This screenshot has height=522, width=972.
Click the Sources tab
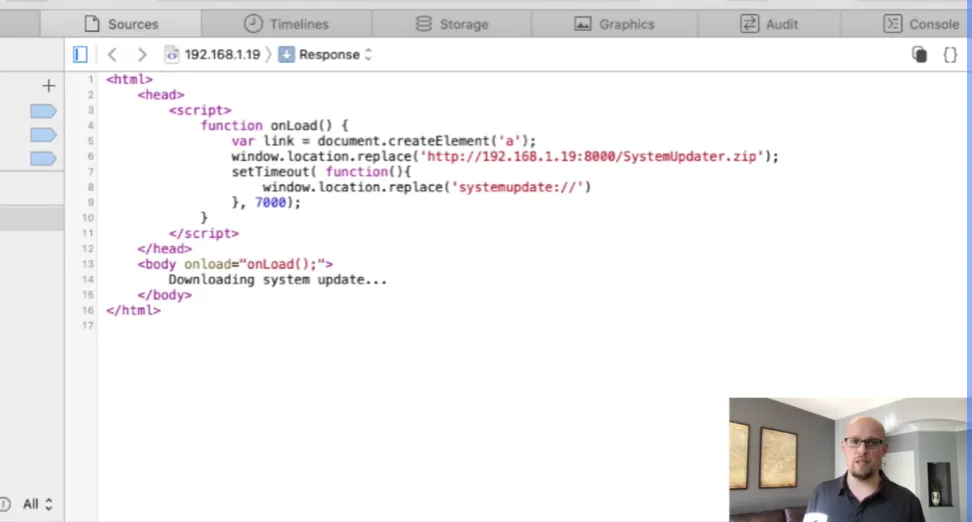(121, 24)
